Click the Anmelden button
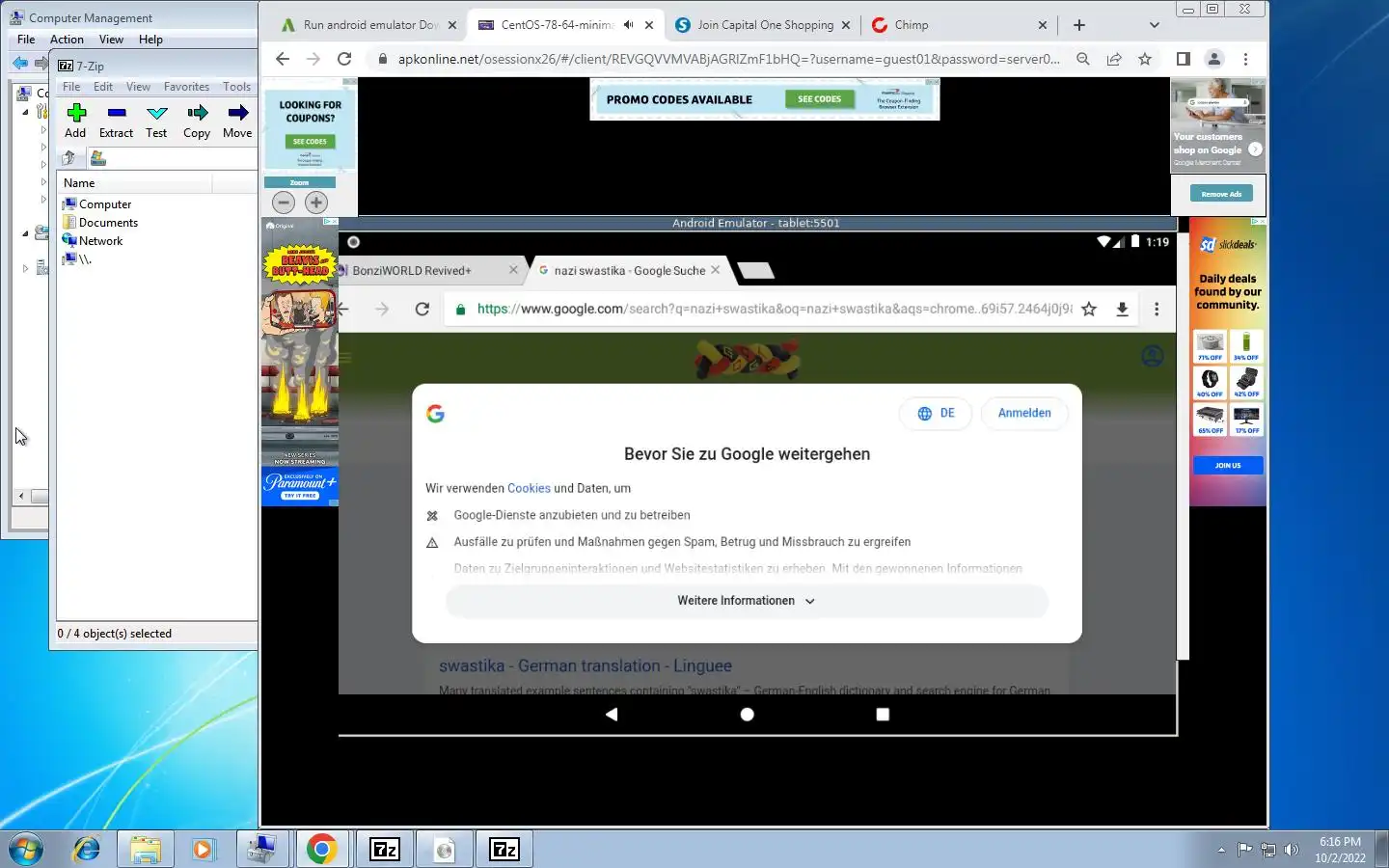This screenshot has width=1389, height=868. (1024, 413)
